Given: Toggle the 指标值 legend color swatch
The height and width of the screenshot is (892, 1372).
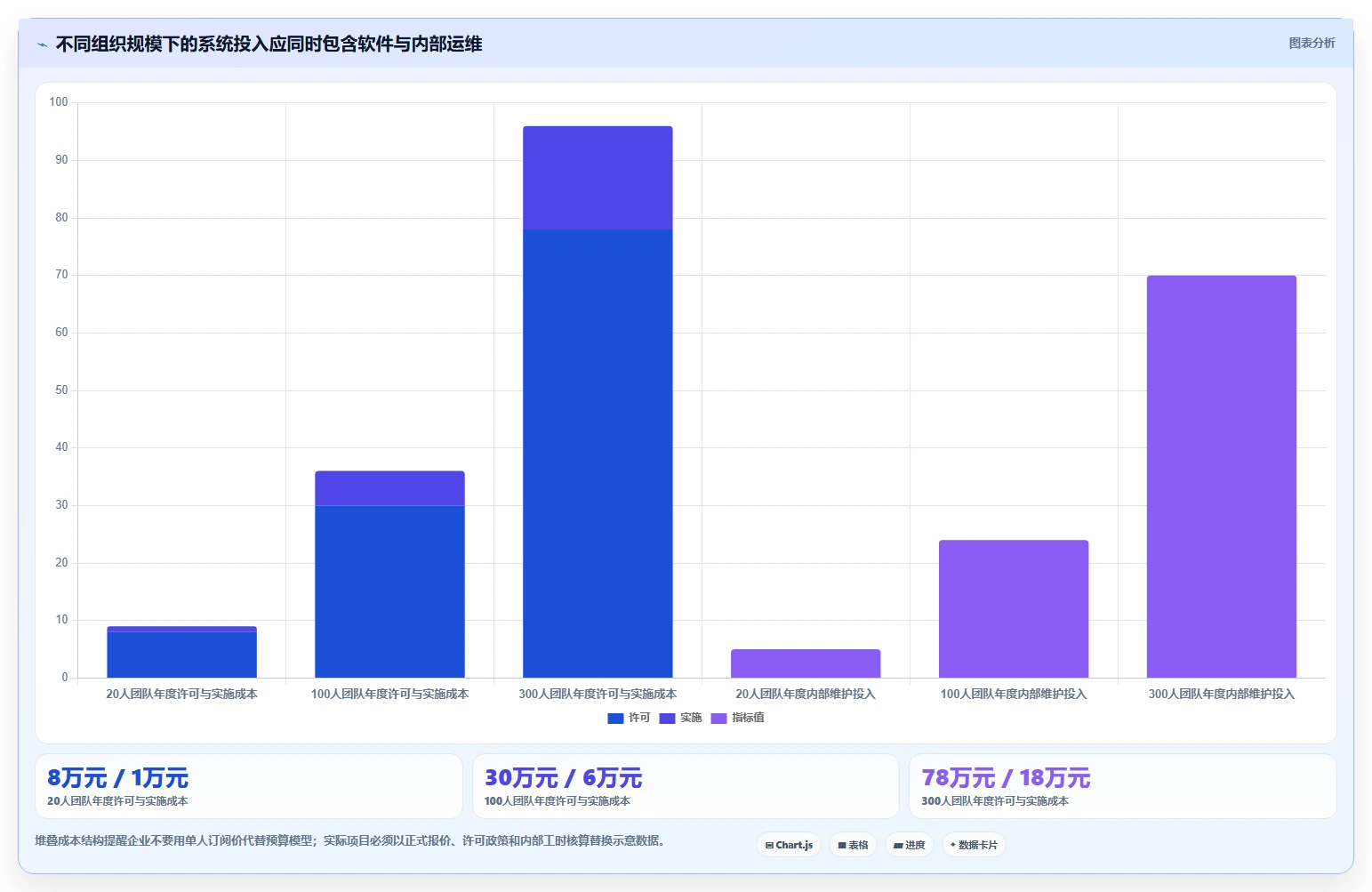Looking at the screenshot, I should [718, 719].
